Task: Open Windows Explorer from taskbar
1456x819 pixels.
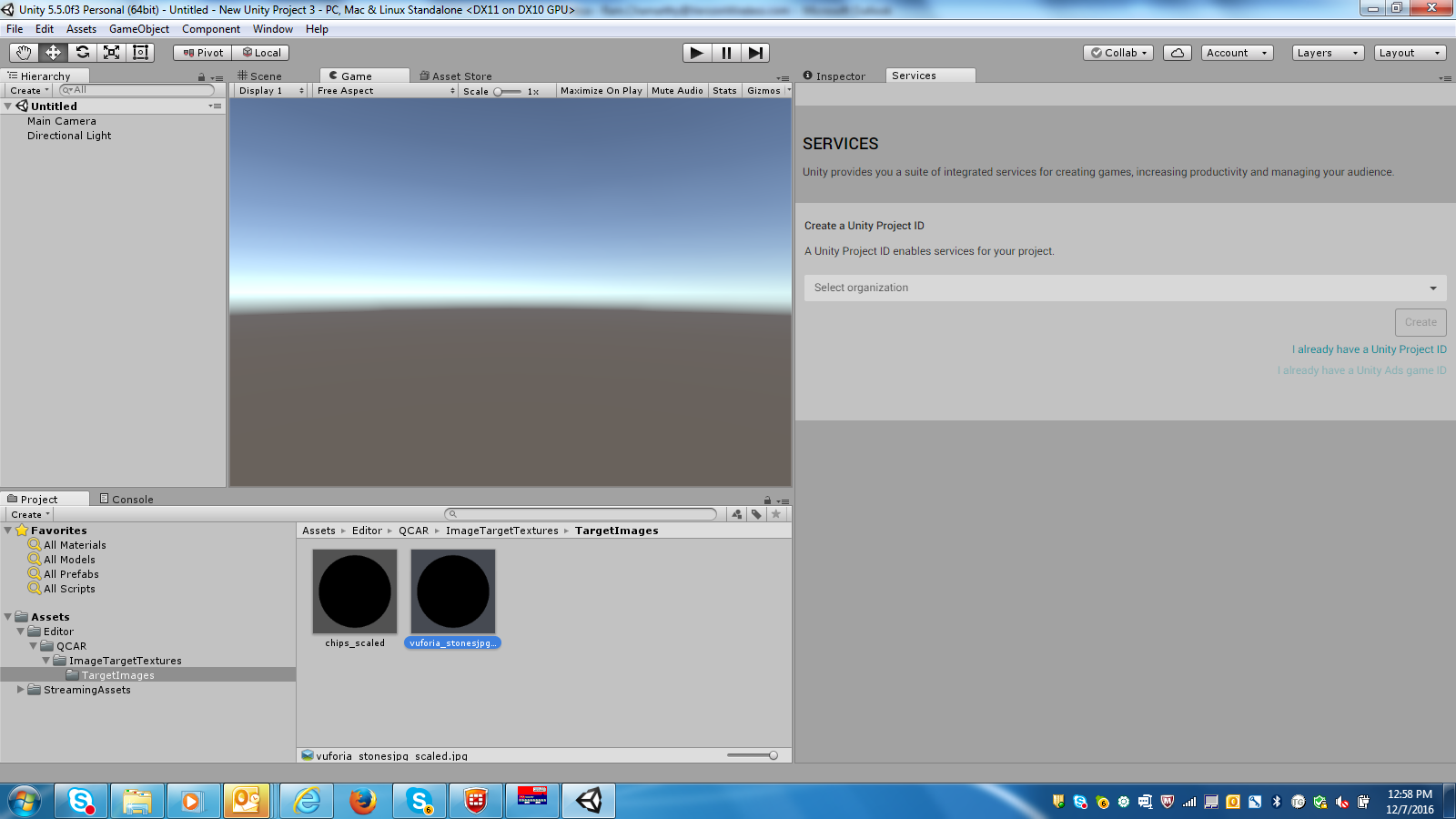Action: click(137, 801)
